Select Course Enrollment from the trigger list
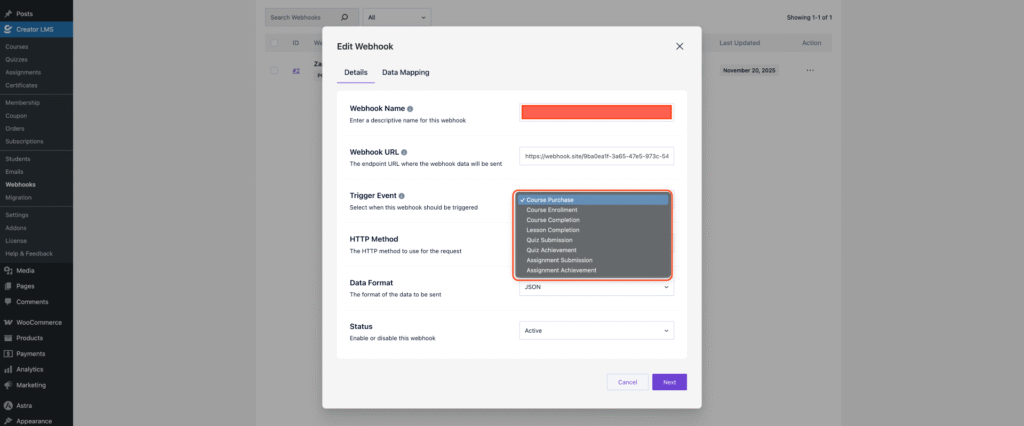The image size is (1024, 426). pos(551,210)
